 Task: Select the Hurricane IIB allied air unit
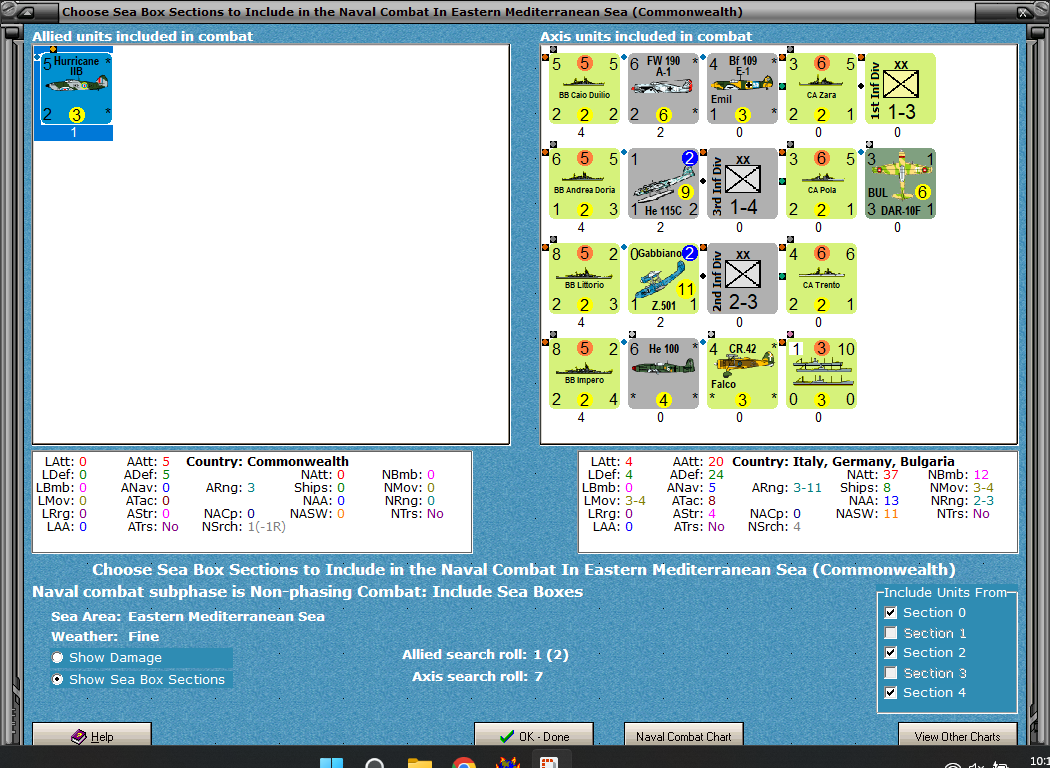point(76,88)
